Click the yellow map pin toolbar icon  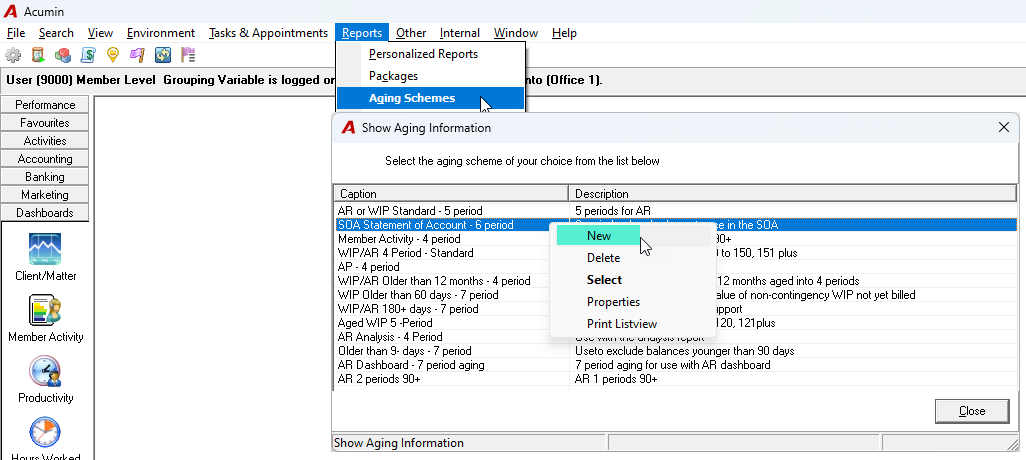pos(113,55)
